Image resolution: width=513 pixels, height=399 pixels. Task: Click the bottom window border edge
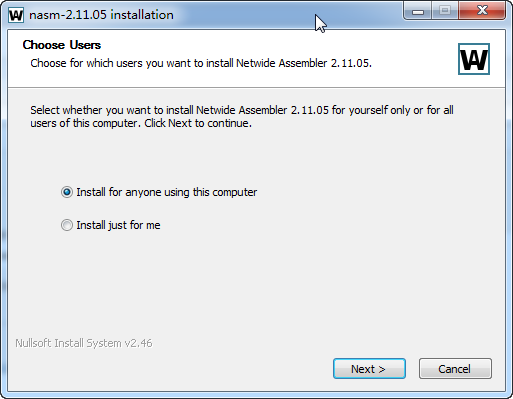coord(257,394)
